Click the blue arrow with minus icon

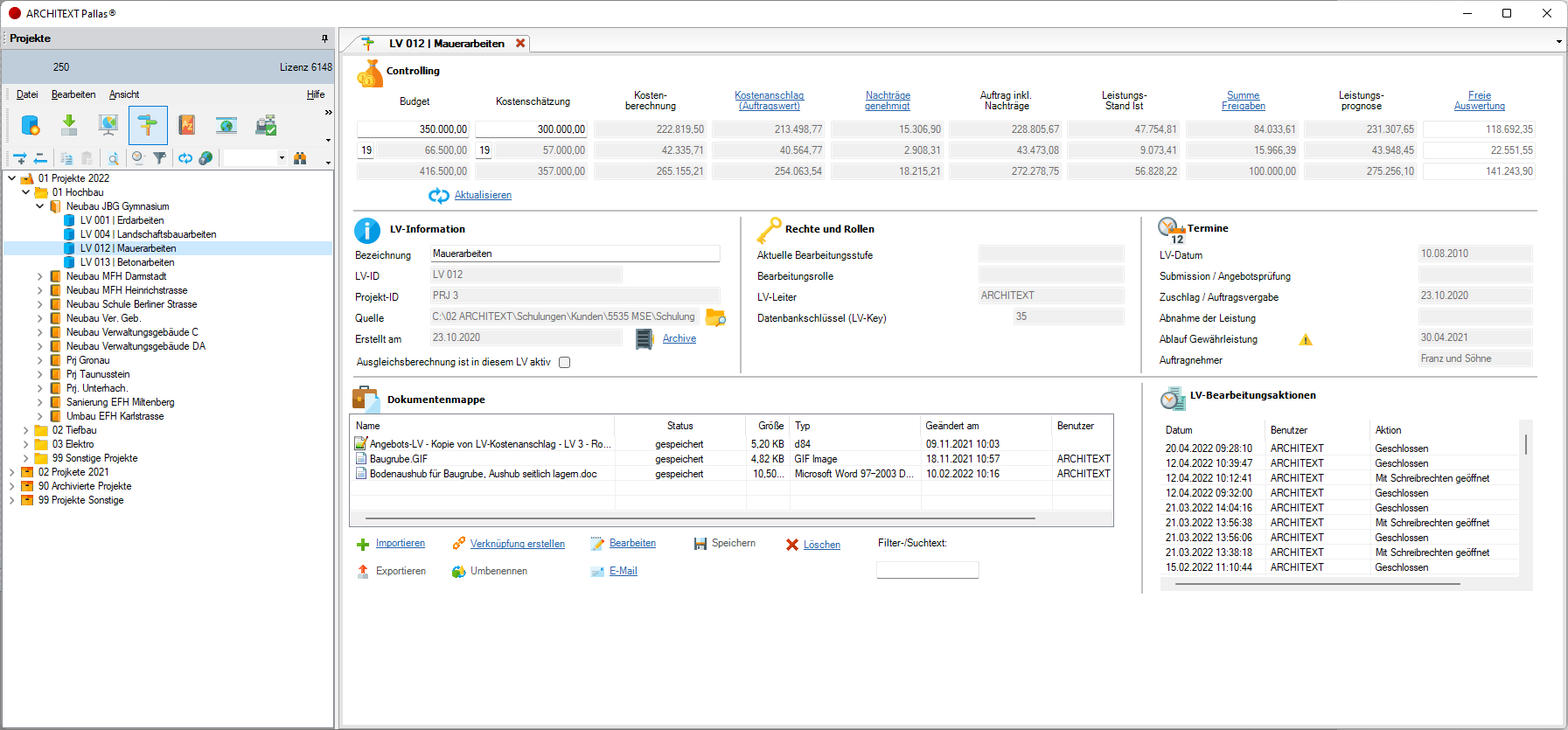40,158
